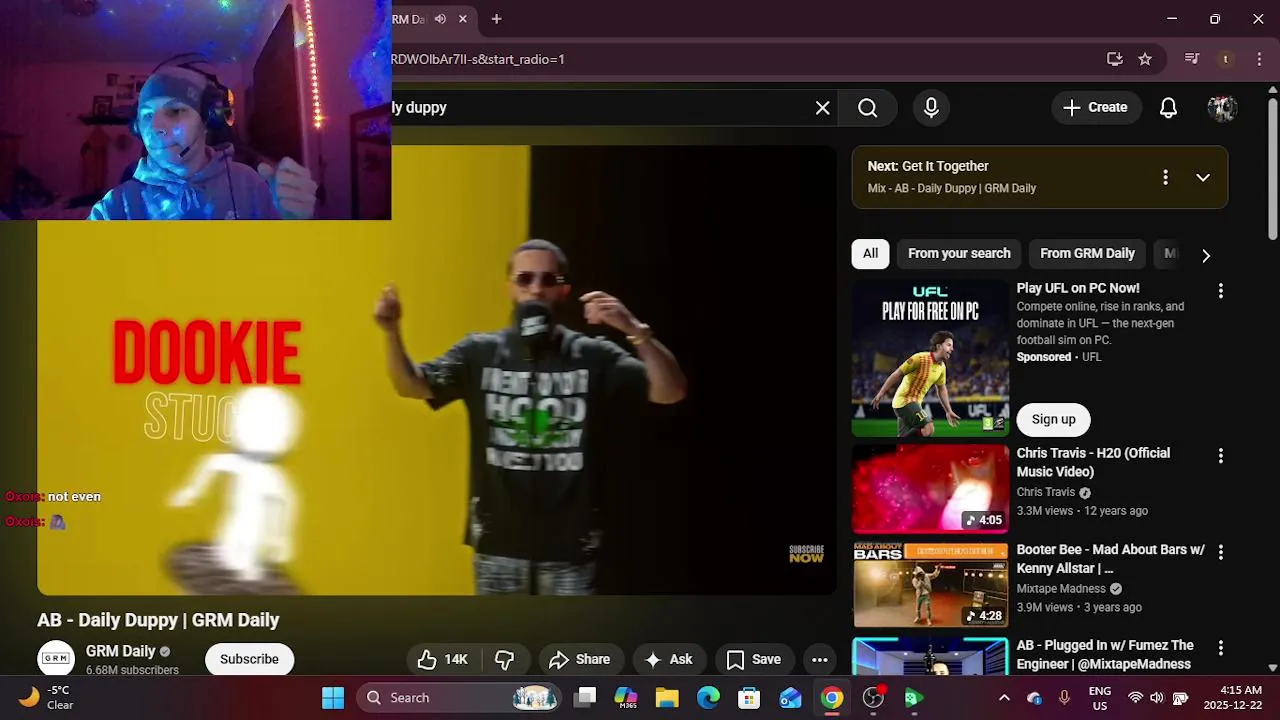Open the Windows Start menu

[x=333, y=698]
